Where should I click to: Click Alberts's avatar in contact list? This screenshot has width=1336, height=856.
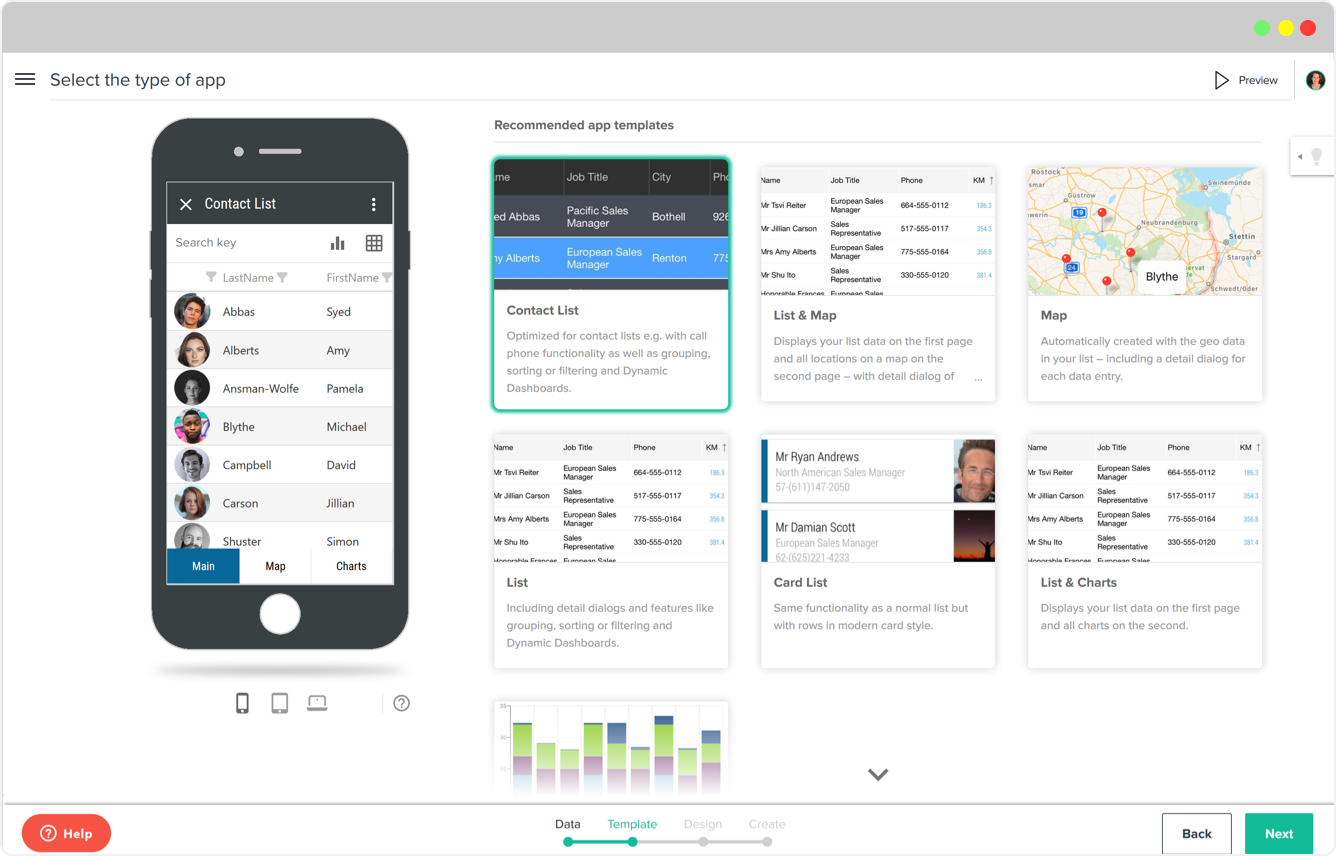pos(192,350)
